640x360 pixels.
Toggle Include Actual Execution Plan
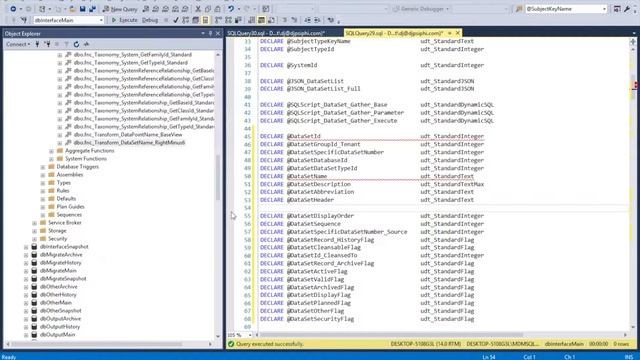click(x=218, y=20)
